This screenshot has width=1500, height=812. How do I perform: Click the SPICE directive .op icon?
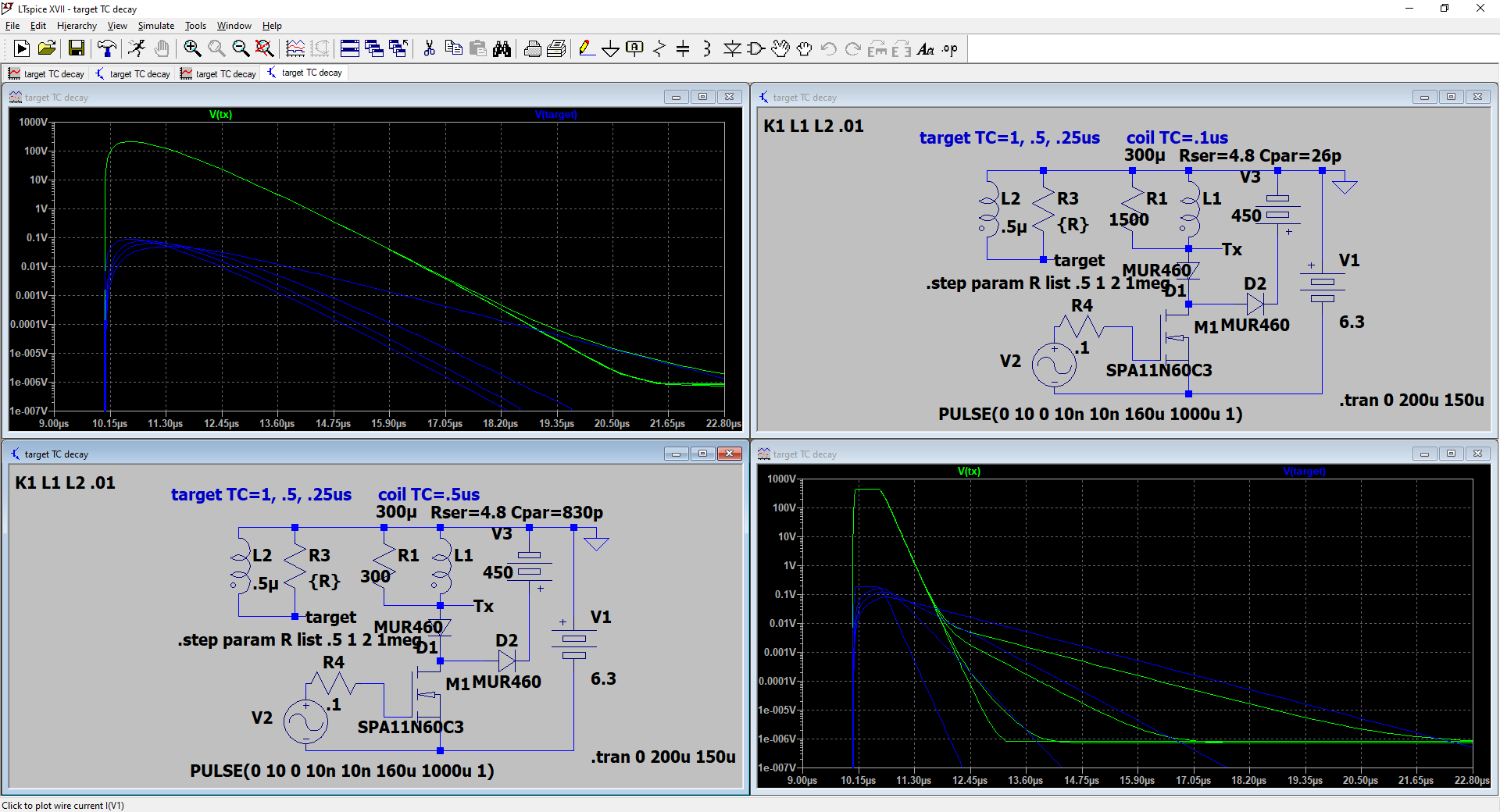(x=949, y=49)
